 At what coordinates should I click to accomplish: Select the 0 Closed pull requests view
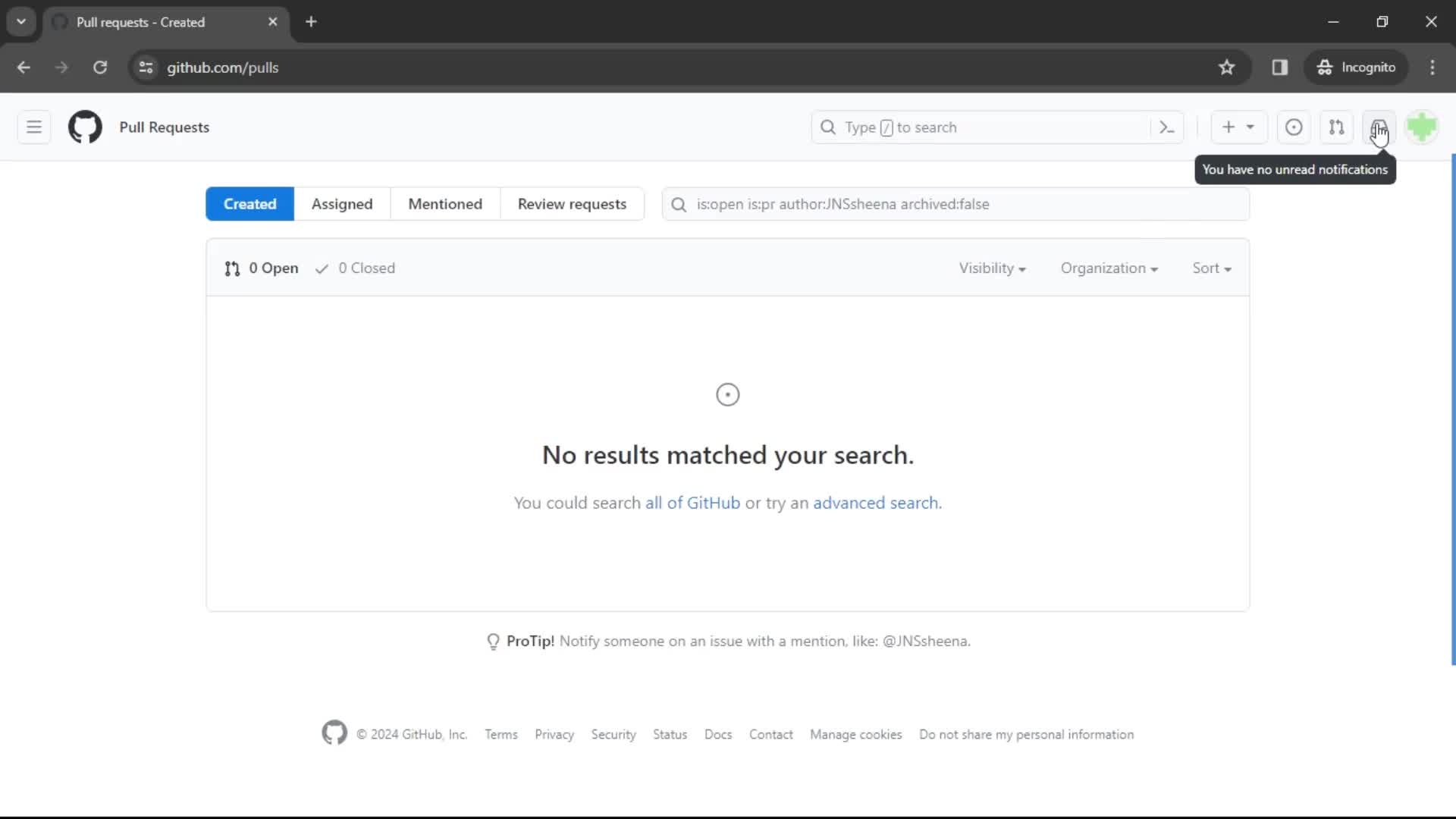pyautogui.click(x=355, y=267)
